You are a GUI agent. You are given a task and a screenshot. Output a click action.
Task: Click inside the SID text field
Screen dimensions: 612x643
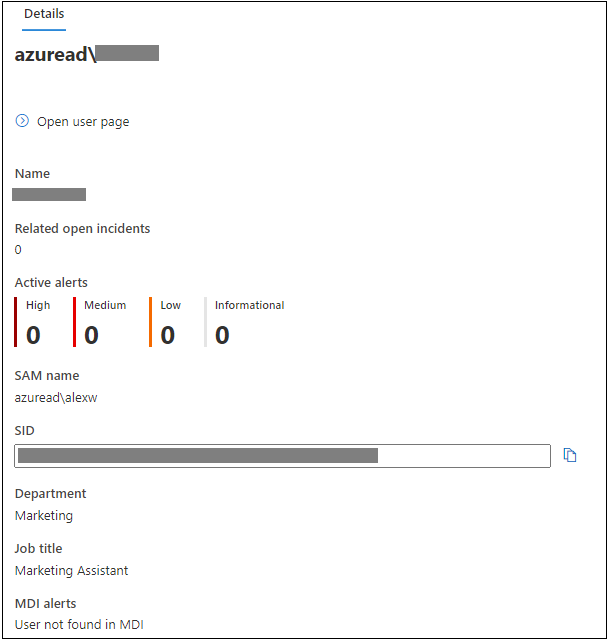click(283, 457)
